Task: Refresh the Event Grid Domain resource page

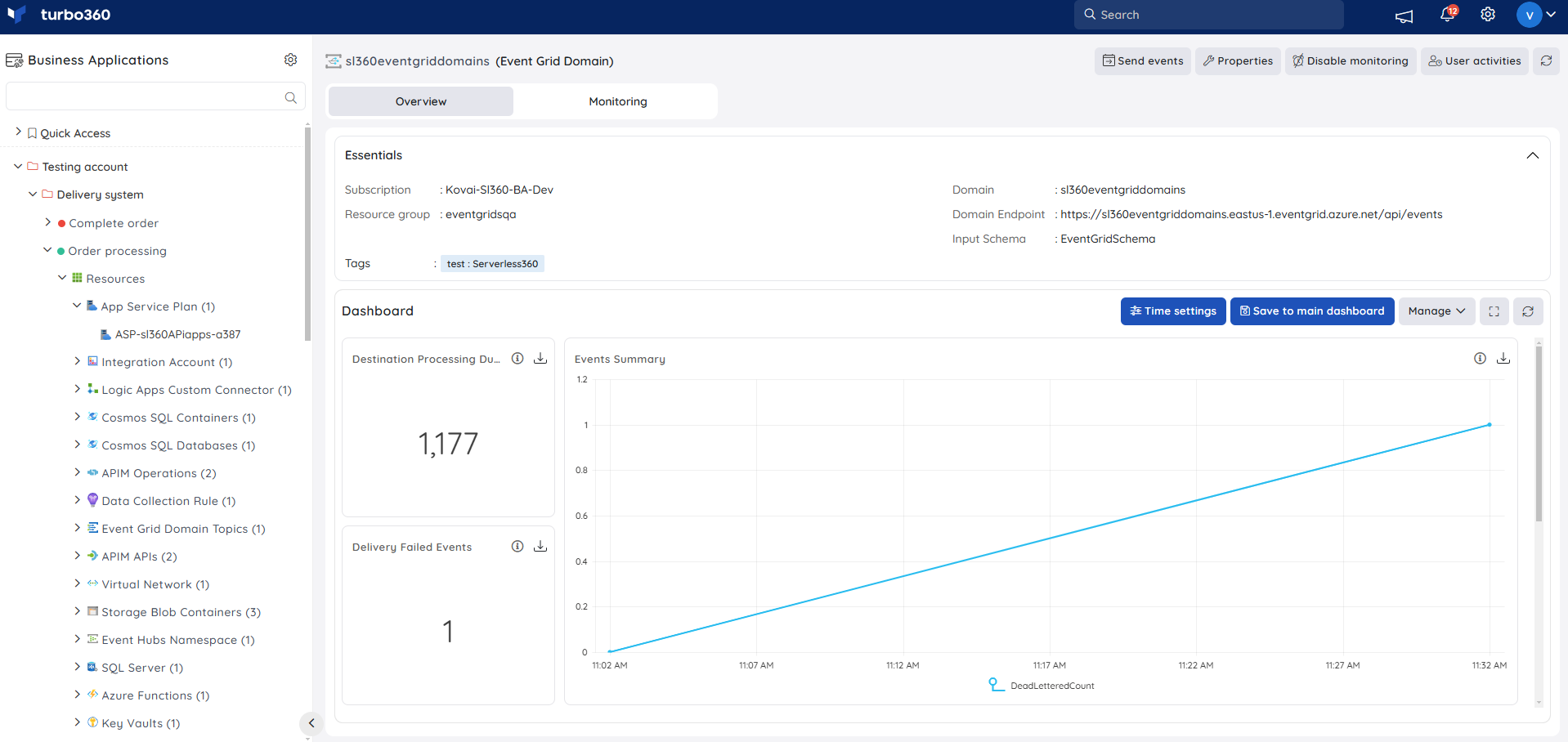Action: (x=1546, y=60)
